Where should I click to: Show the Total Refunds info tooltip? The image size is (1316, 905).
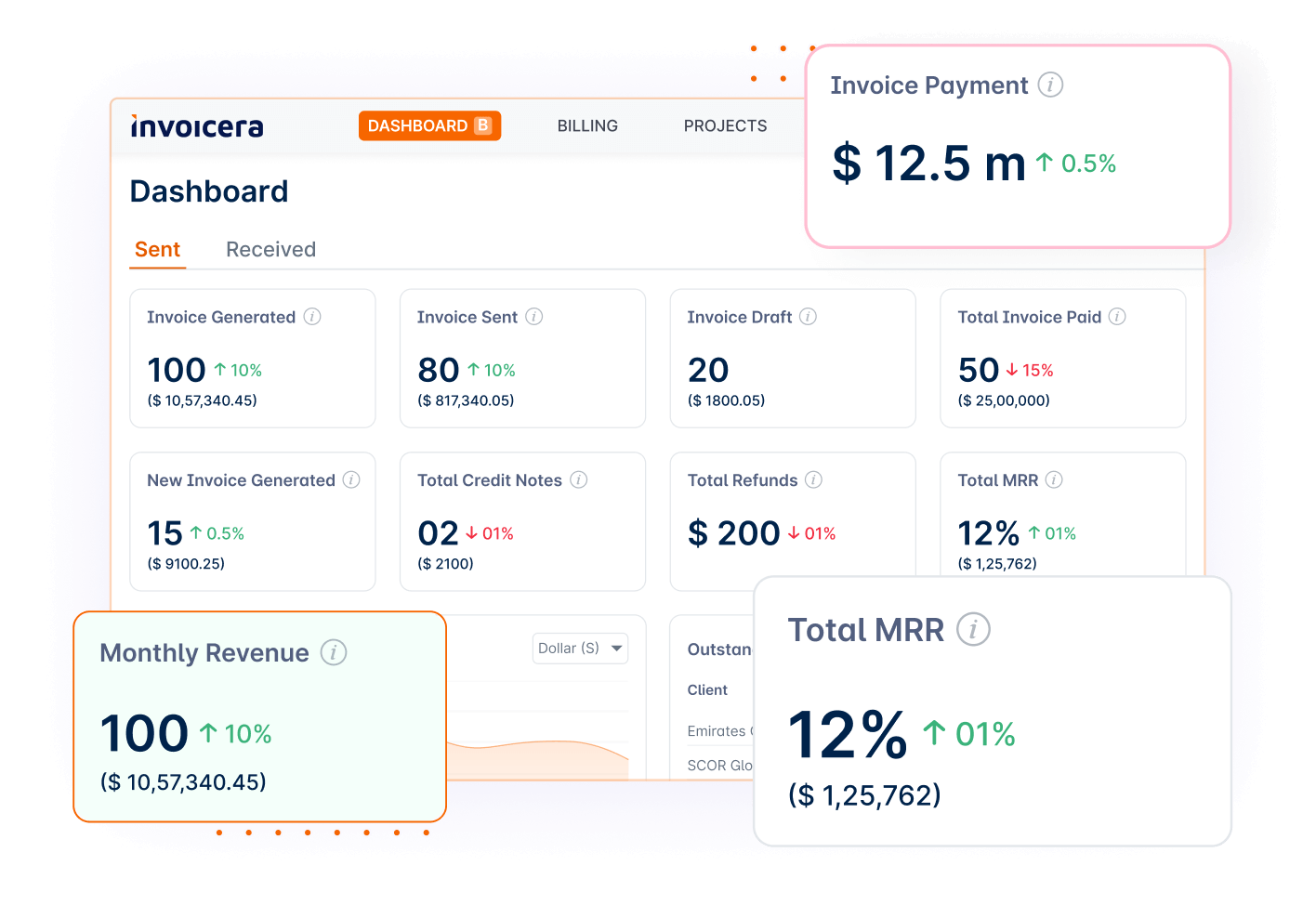click(814, 479)
